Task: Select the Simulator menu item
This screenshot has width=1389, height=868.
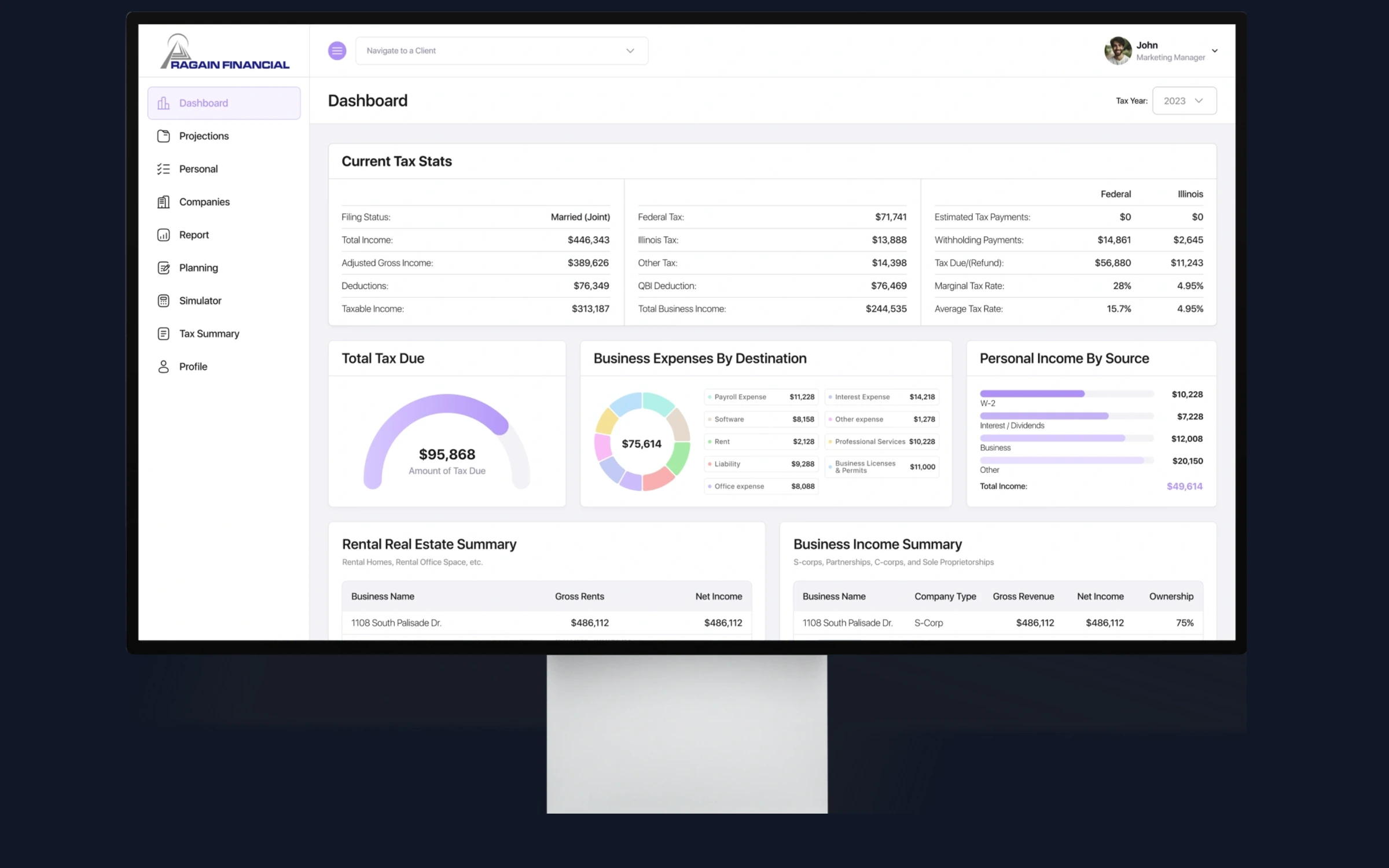Action: coord(224,301)
